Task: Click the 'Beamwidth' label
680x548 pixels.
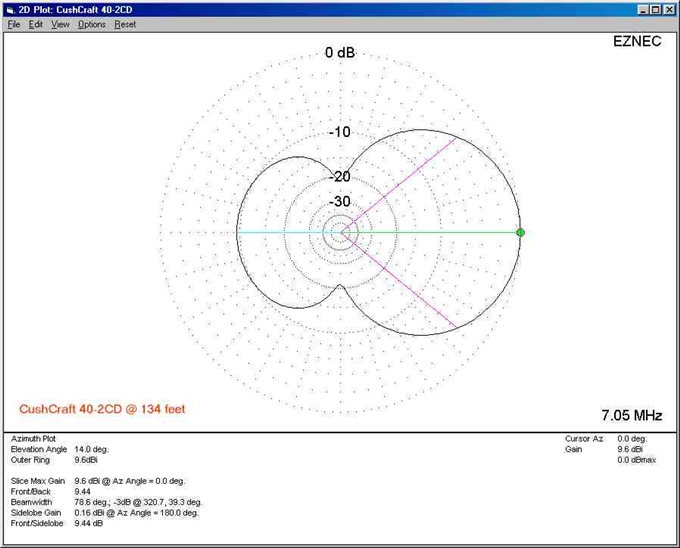Action: click(31, 502)
